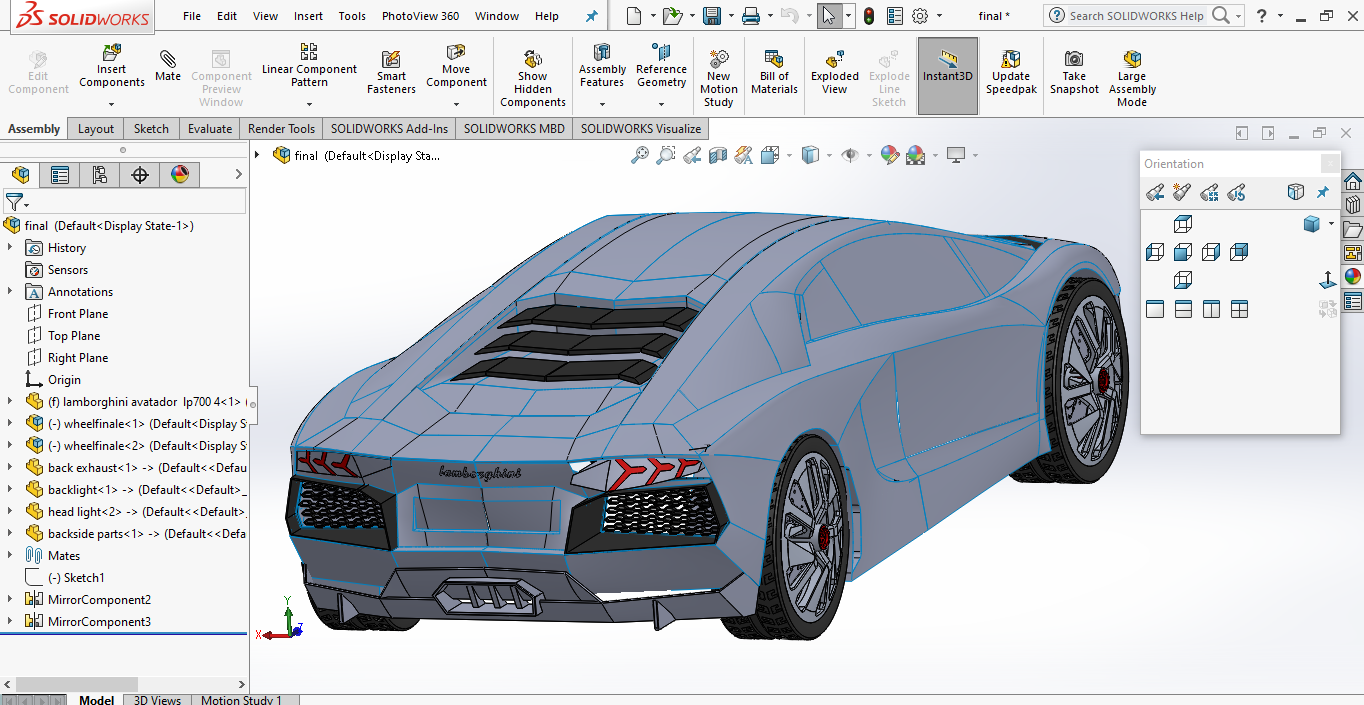Open the Tools menu
Screen dimensions: 1364x705
352,16
